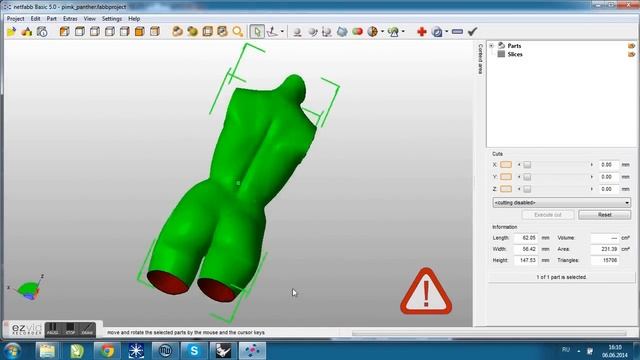Click right arrow of X cut slider
Image resolution: width=640 pixels, height=360 pixels.
(x=591, y=164)
